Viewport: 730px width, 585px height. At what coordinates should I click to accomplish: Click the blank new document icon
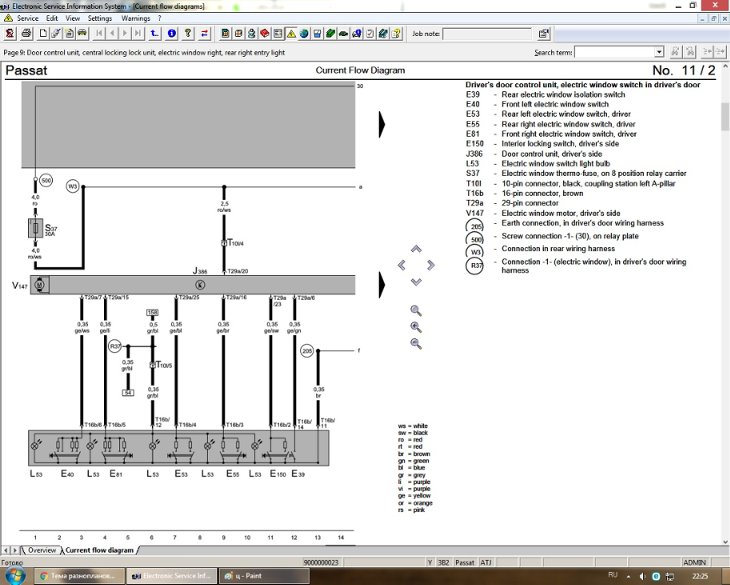pos(43,34)
